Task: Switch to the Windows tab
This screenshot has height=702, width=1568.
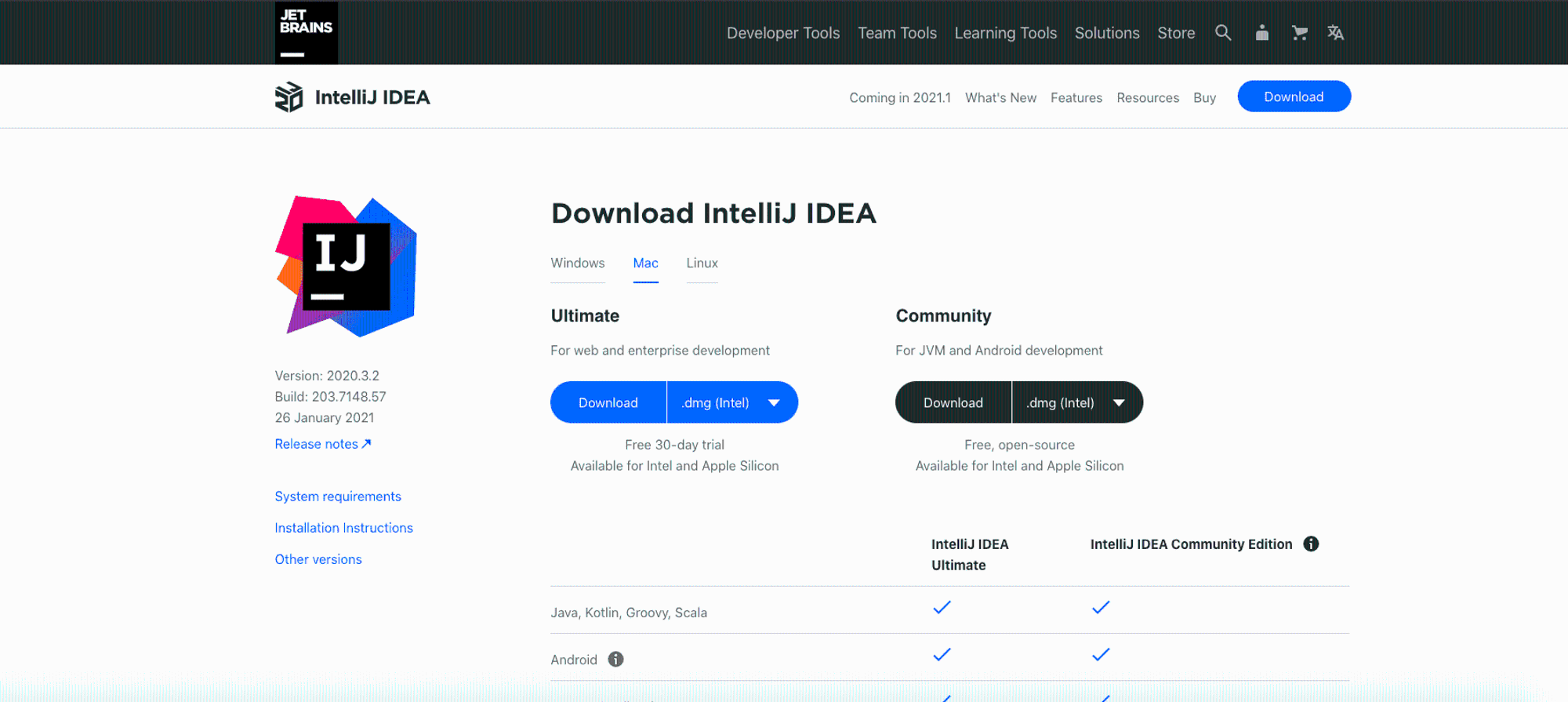Action: [x=578, y=264]
